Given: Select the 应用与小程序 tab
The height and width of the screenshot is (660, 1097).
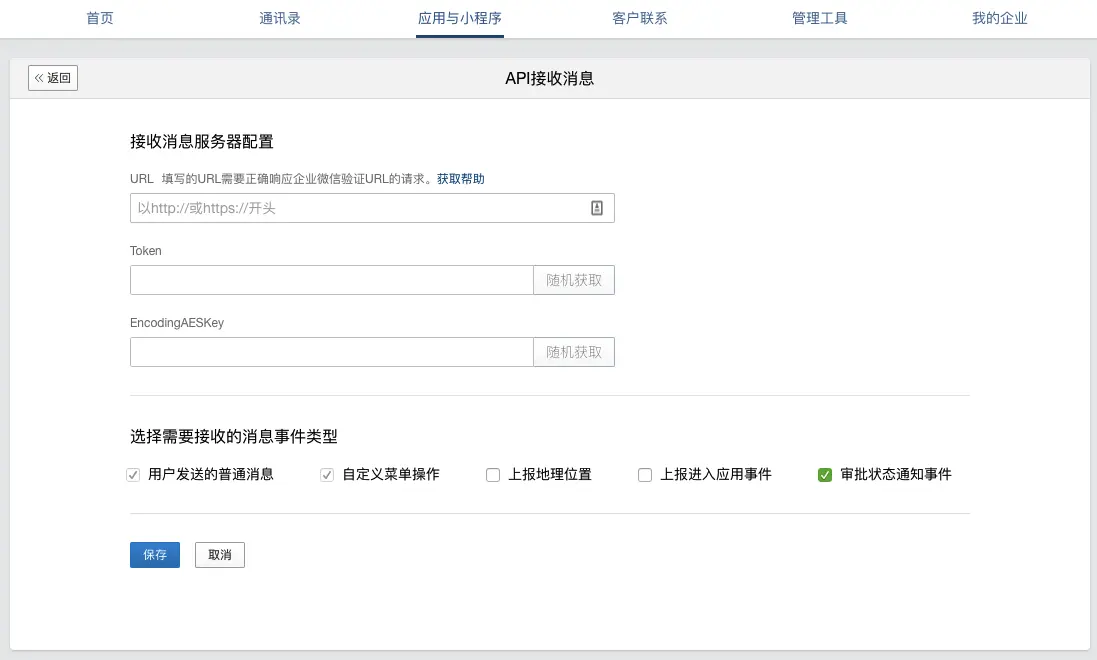Looking at the screenshot, I should coord(460,18).
